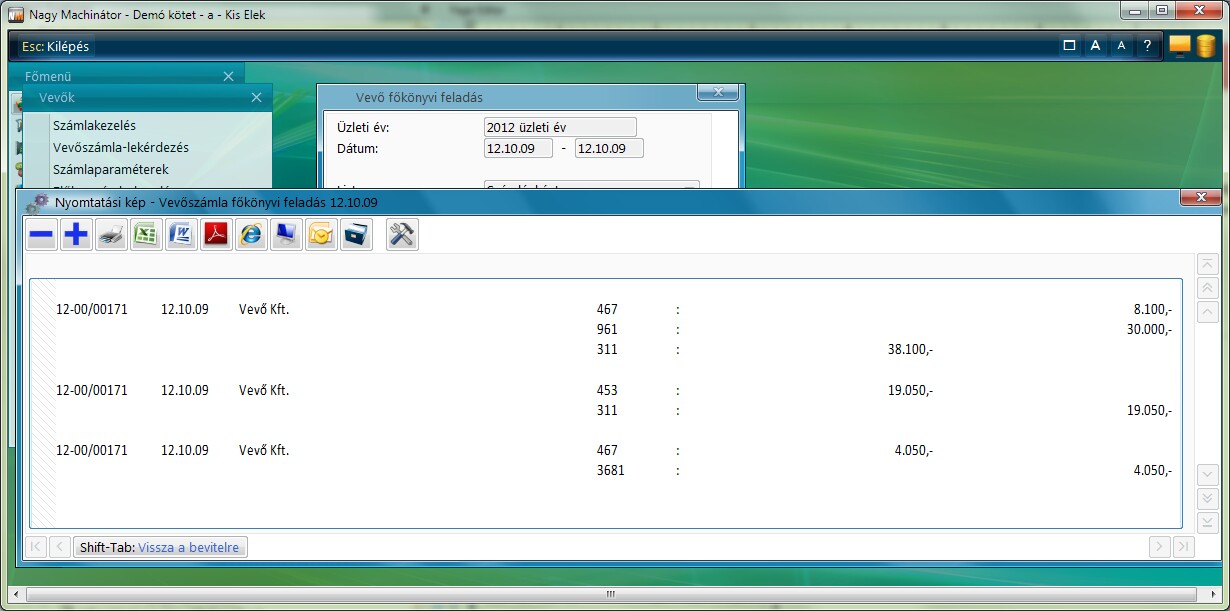
Task: Click the amount 38.100,- in the report
Action: tap(910, 350)
